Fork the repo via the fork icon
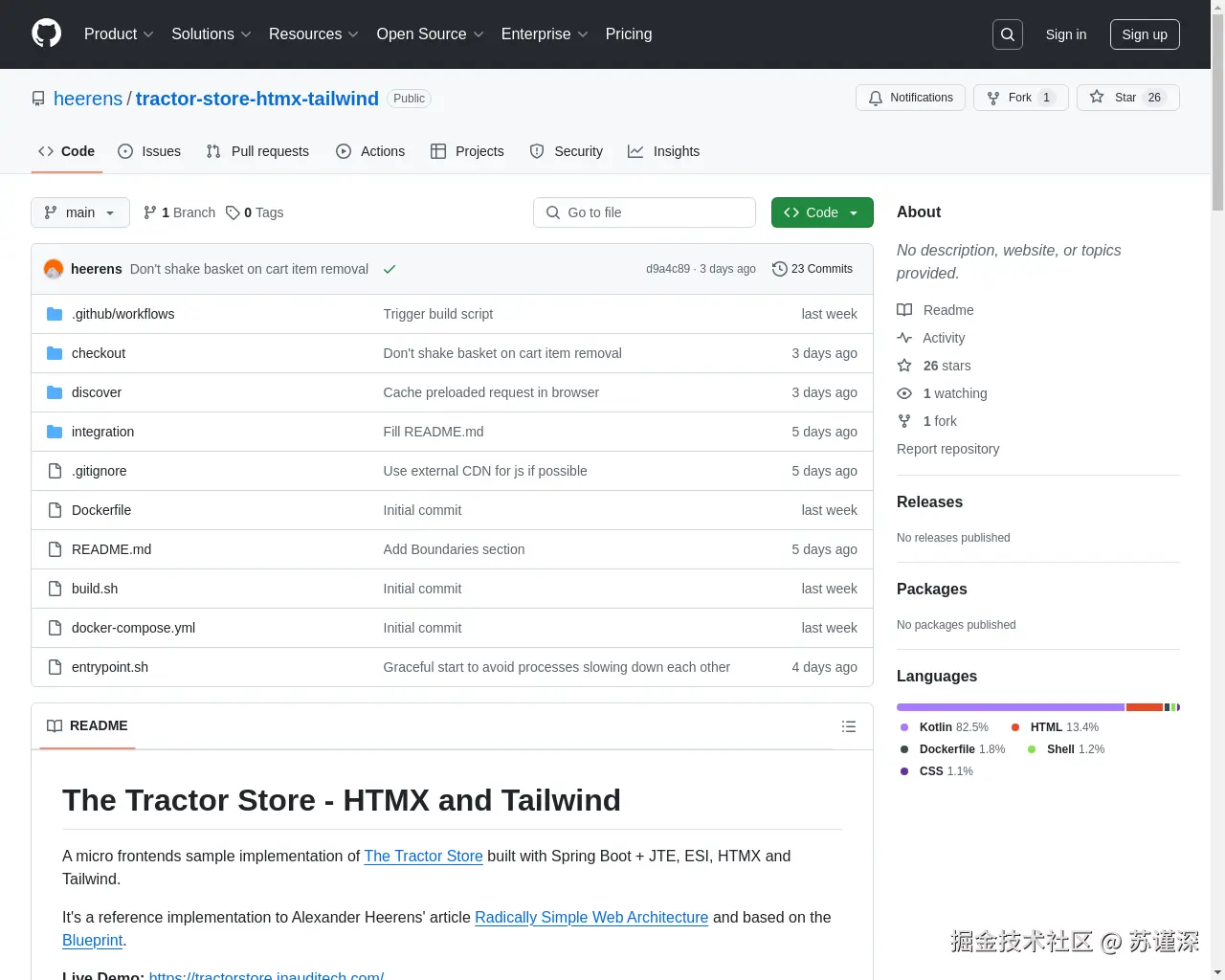1225x980 pixels. click(992, 97)
